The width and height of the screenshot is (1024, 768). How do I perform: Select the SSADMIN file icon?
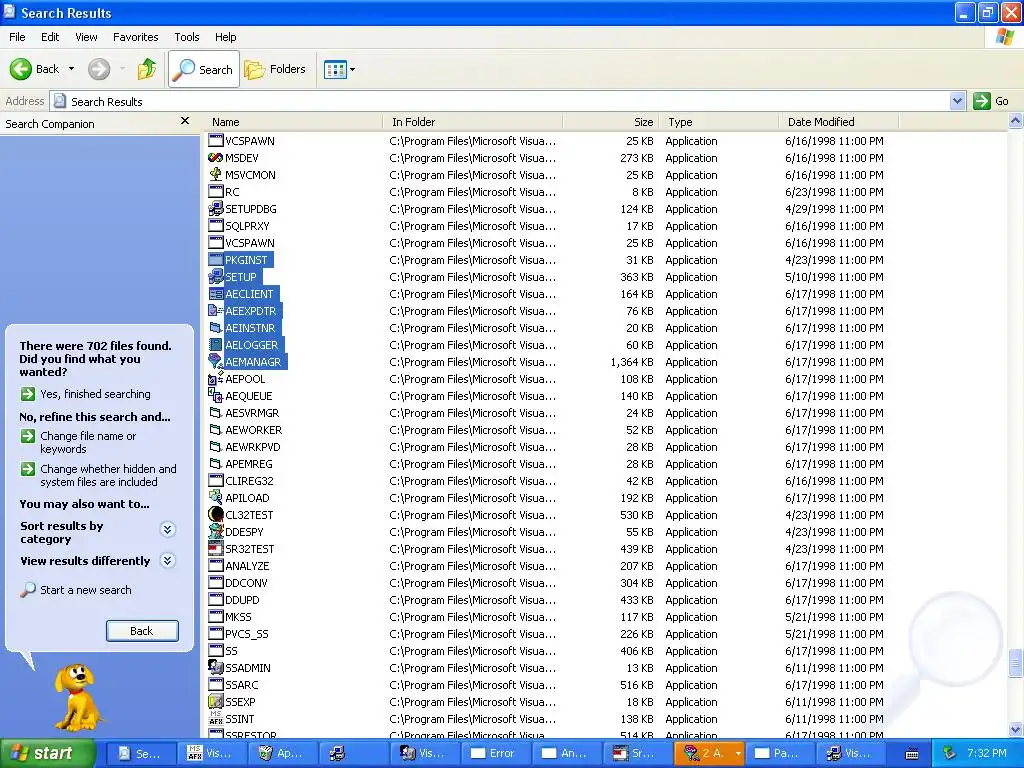216,667
